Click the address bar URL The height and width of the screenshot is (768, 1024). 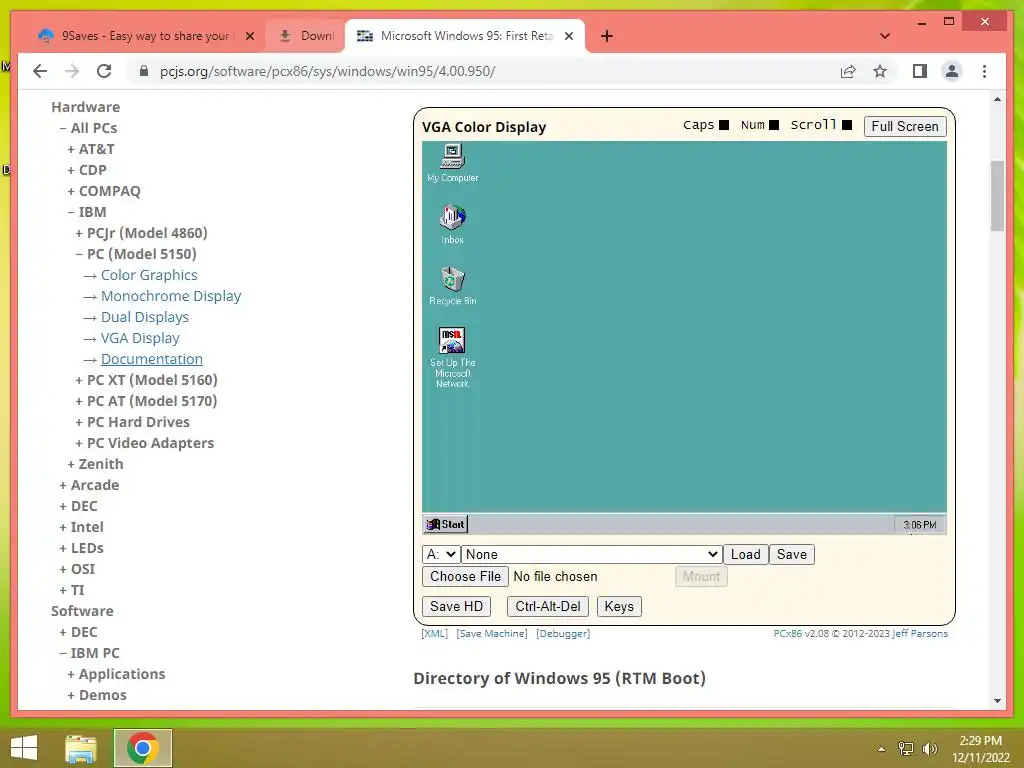(327, 71)
